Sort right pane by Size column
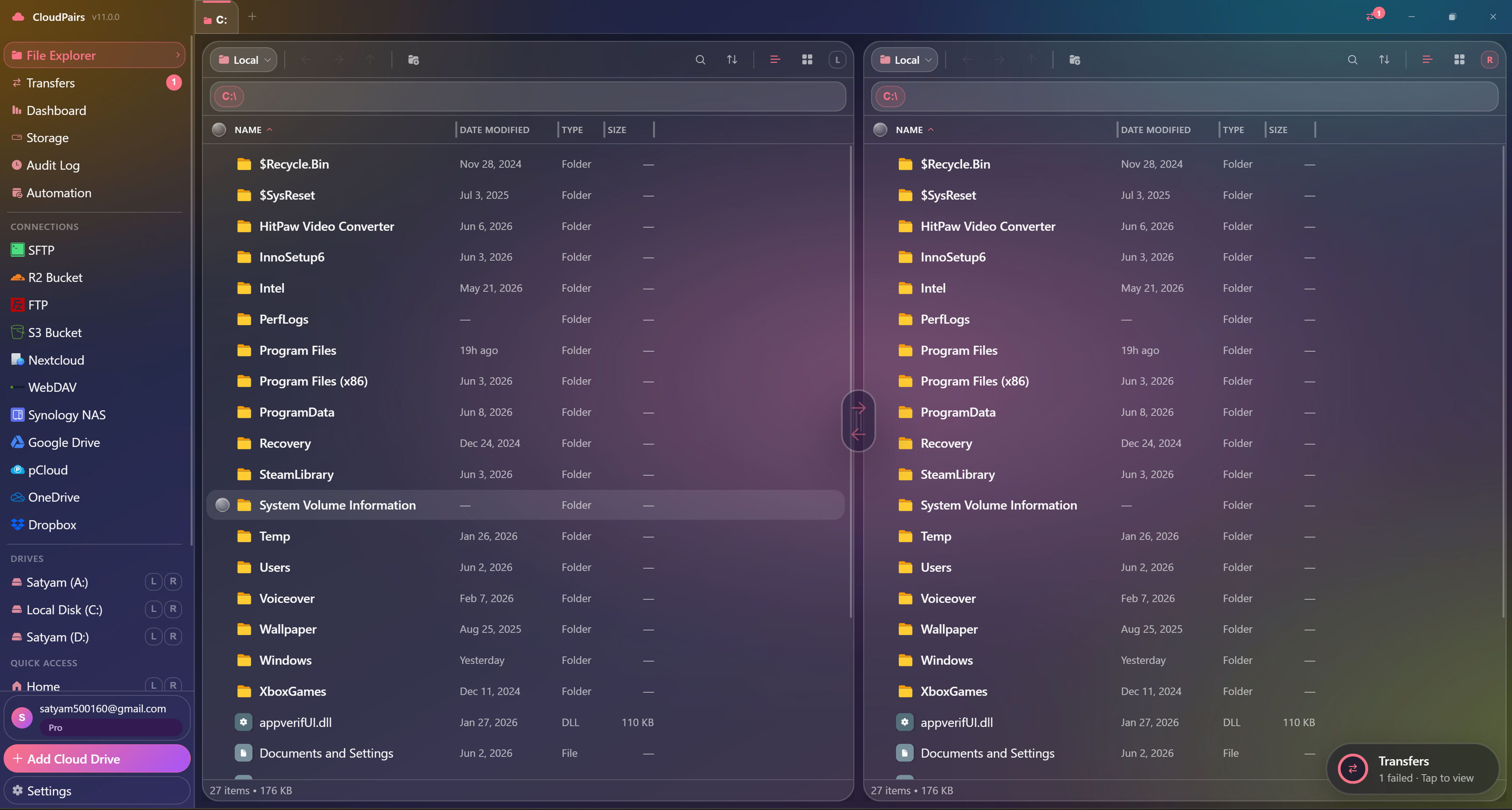The width and height of the screenshot is (1512, 810). click(1278, 130)
